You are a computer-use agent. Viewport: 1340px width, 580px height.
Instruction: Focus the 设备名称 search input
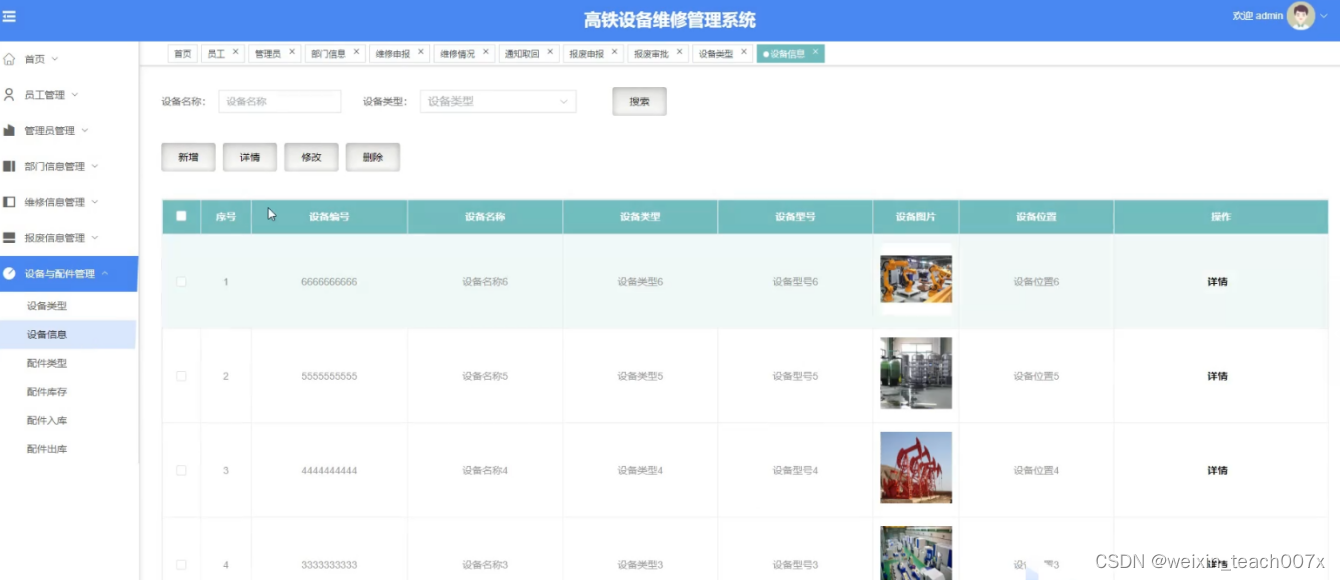(280, 101)
